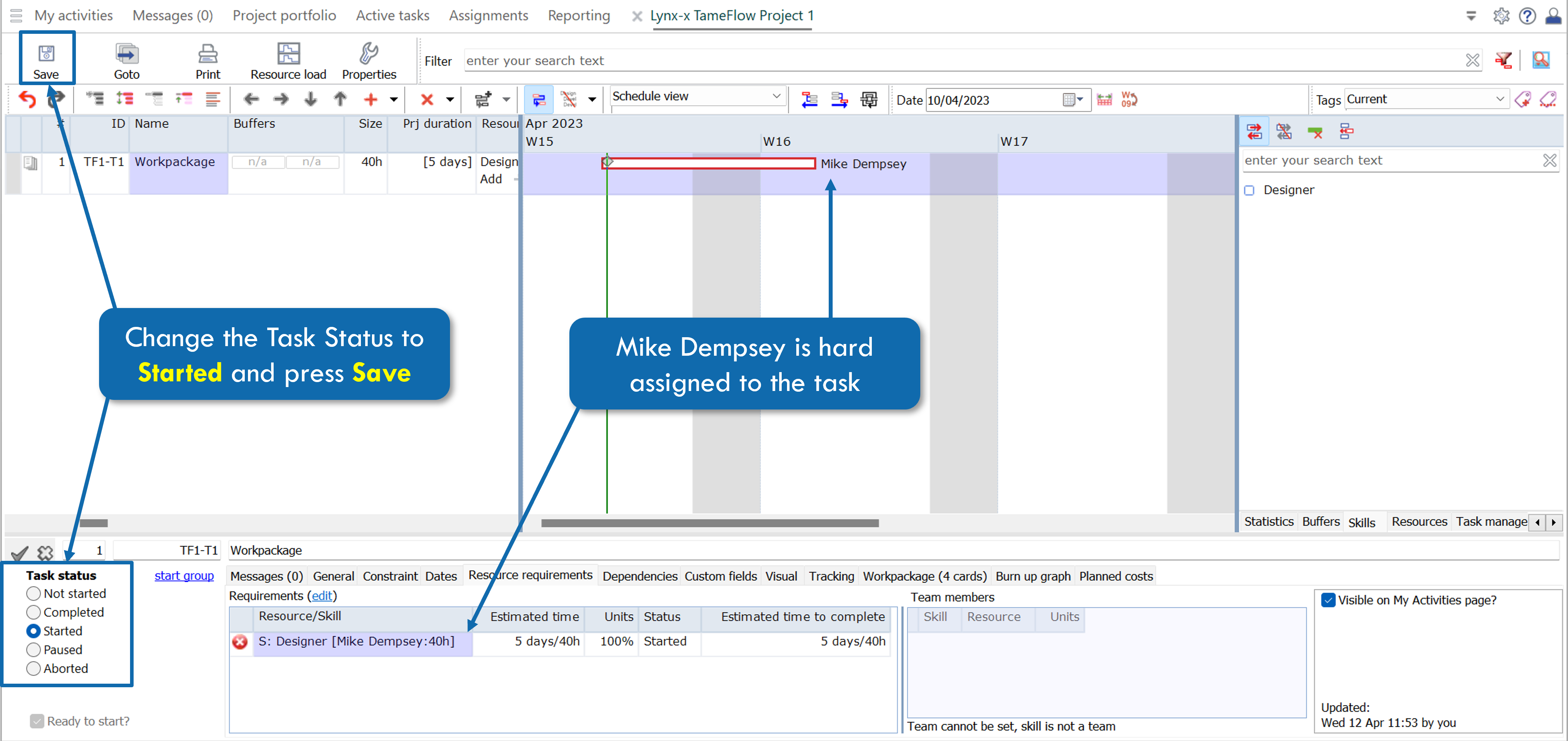Click the checkmark apply icon near task ID

click(x=20, y=553)
